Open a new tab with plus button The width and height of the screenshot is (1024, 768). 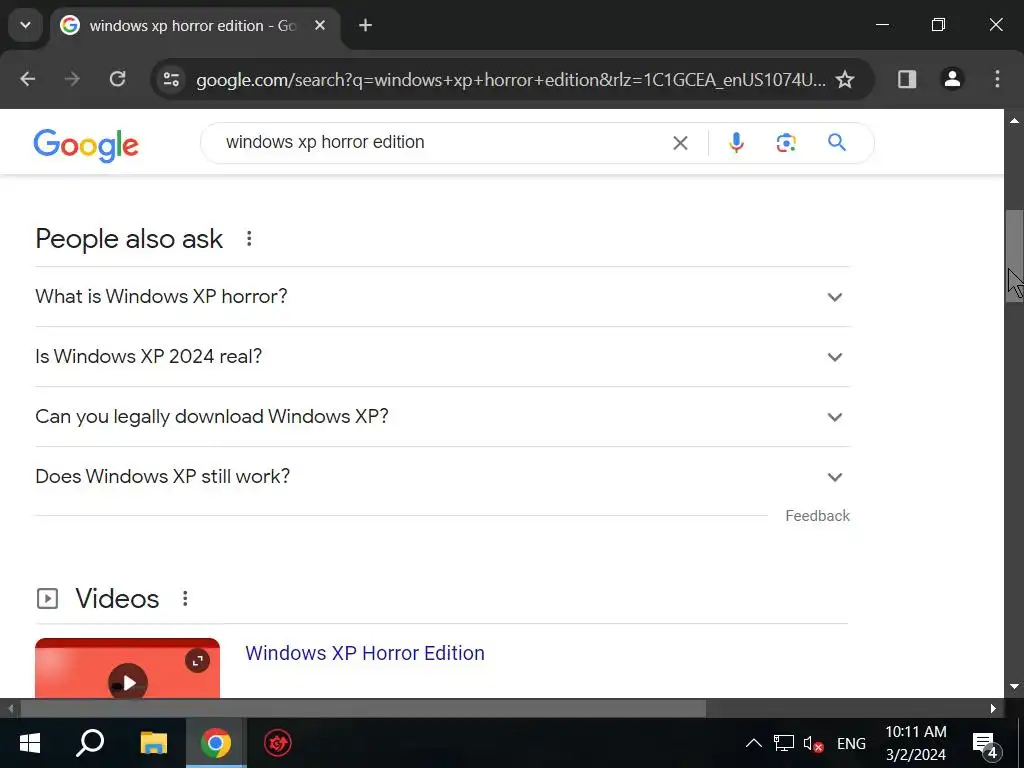click(x=366, y=25)
